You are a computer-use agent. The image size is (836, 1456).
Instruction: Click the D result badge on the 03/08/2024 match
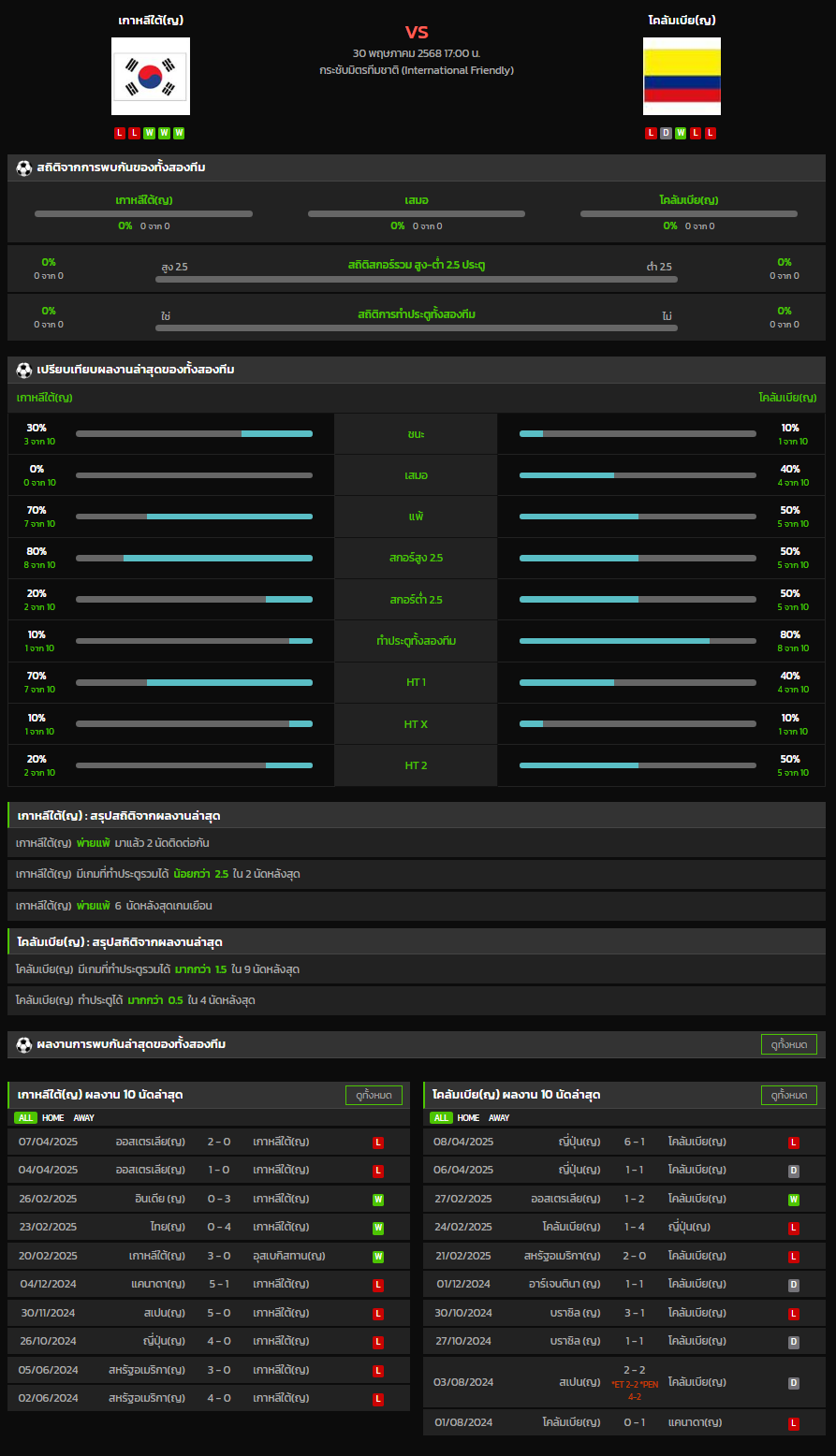[x=794, y=1383]
